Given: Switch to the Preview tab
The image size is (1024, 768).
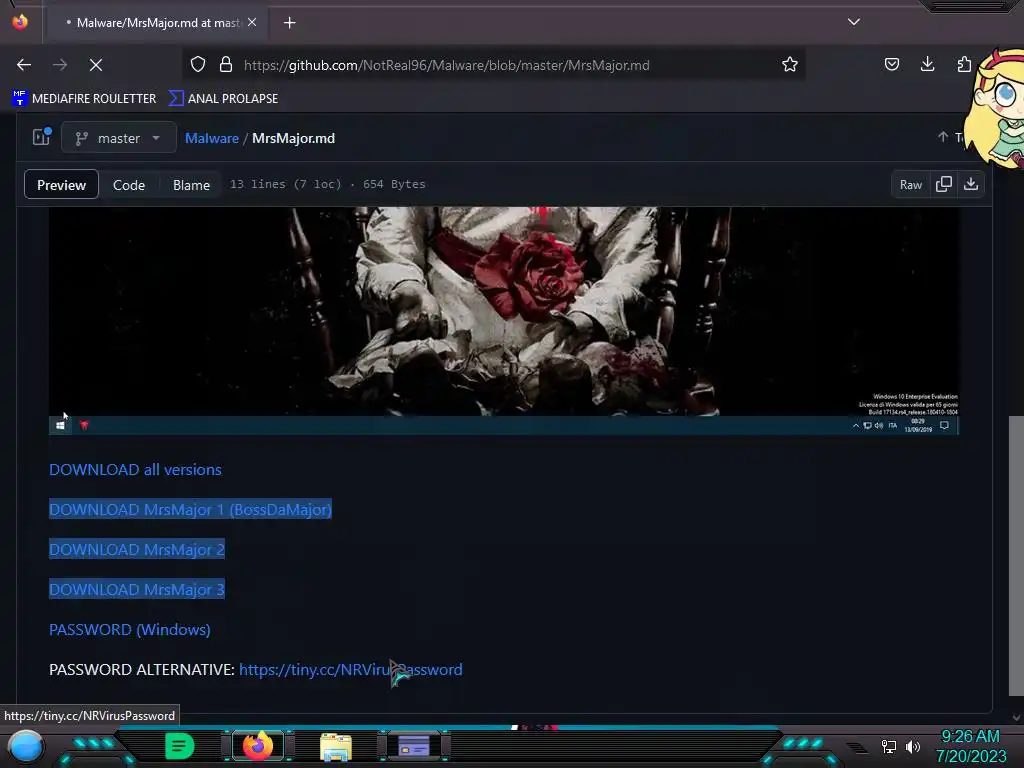Looking at the screenshot, I should click(61, 185).
